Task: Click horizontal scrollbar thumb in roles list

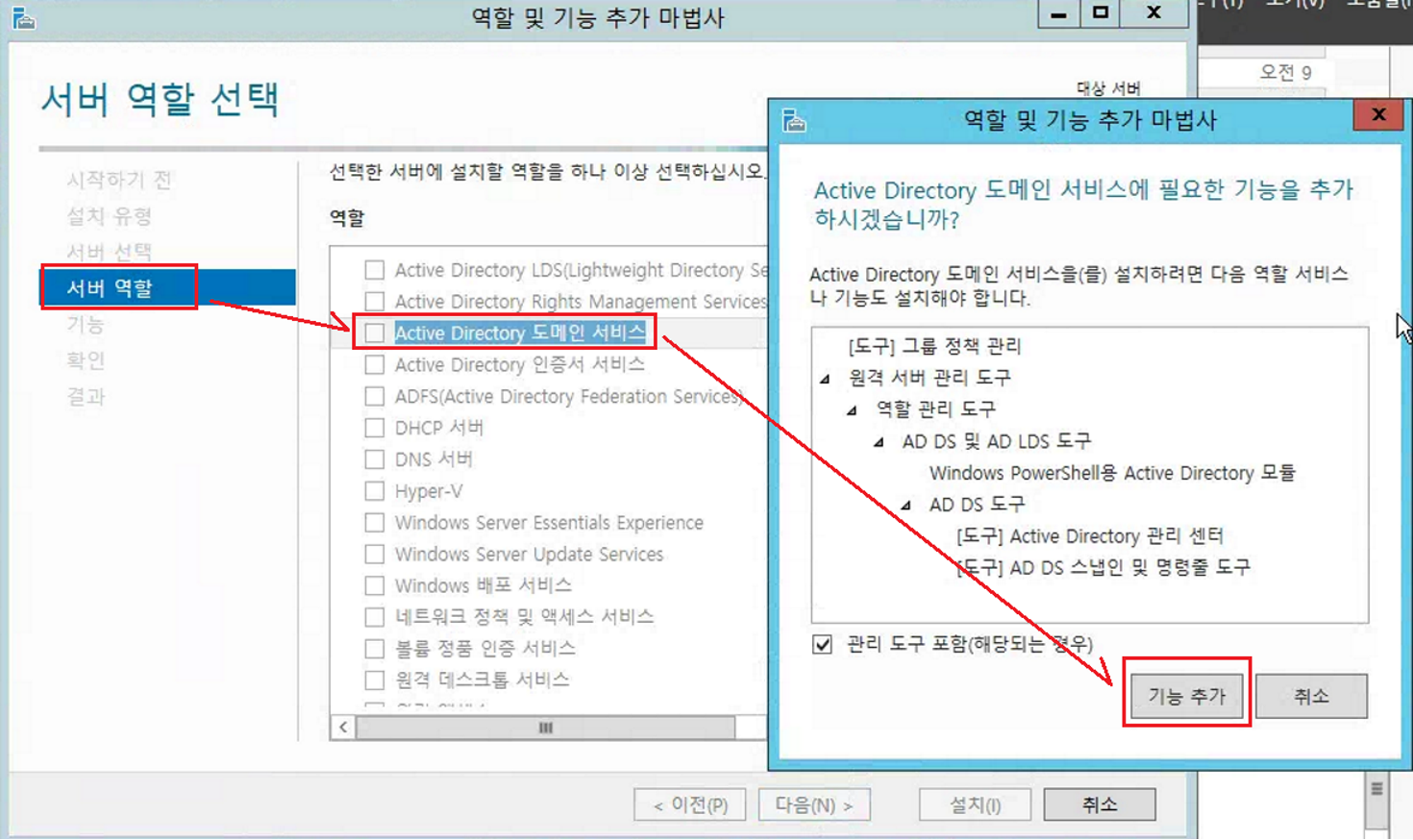Action: (x=545, y=728)
